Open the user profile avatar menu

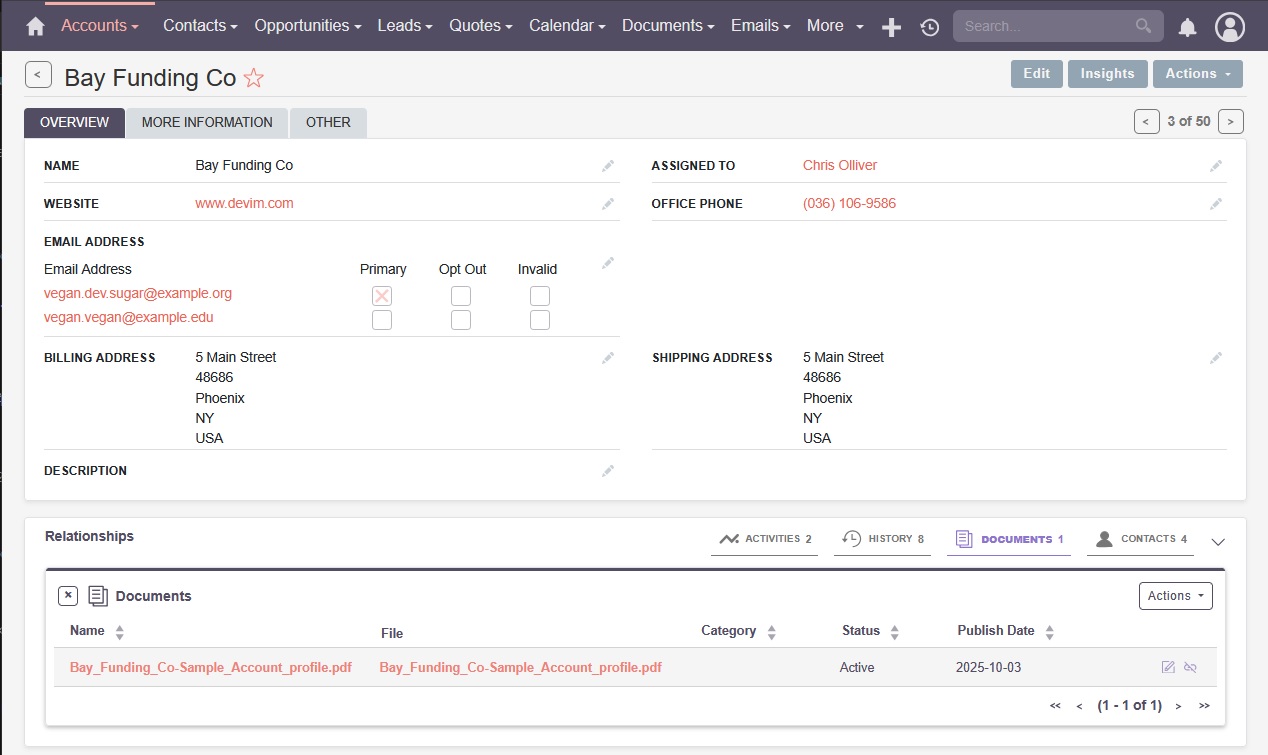coord(1229,27)
